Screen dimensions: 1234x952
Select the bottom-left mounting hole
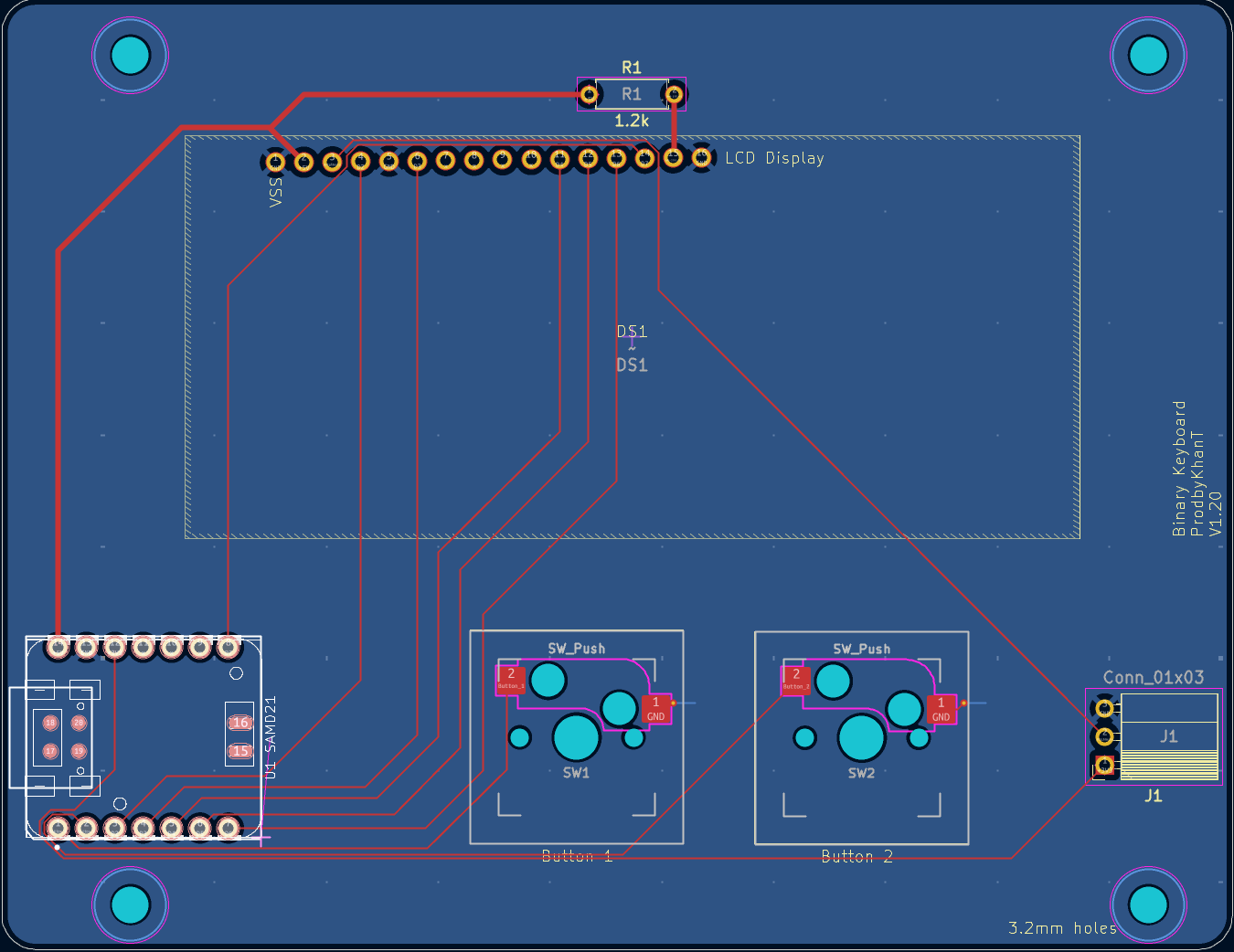pos(130,904)
